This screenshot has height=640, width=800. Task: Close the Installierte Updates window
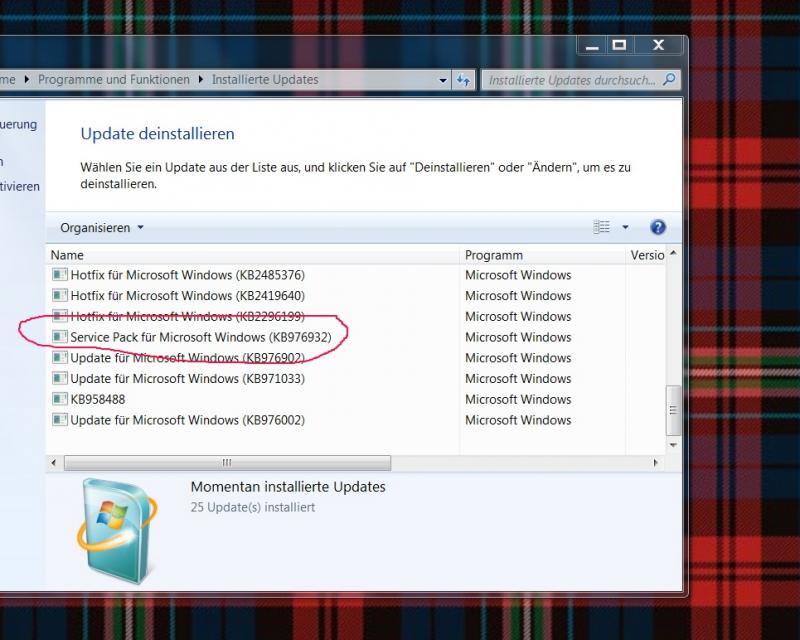click(x=658, y=46)
